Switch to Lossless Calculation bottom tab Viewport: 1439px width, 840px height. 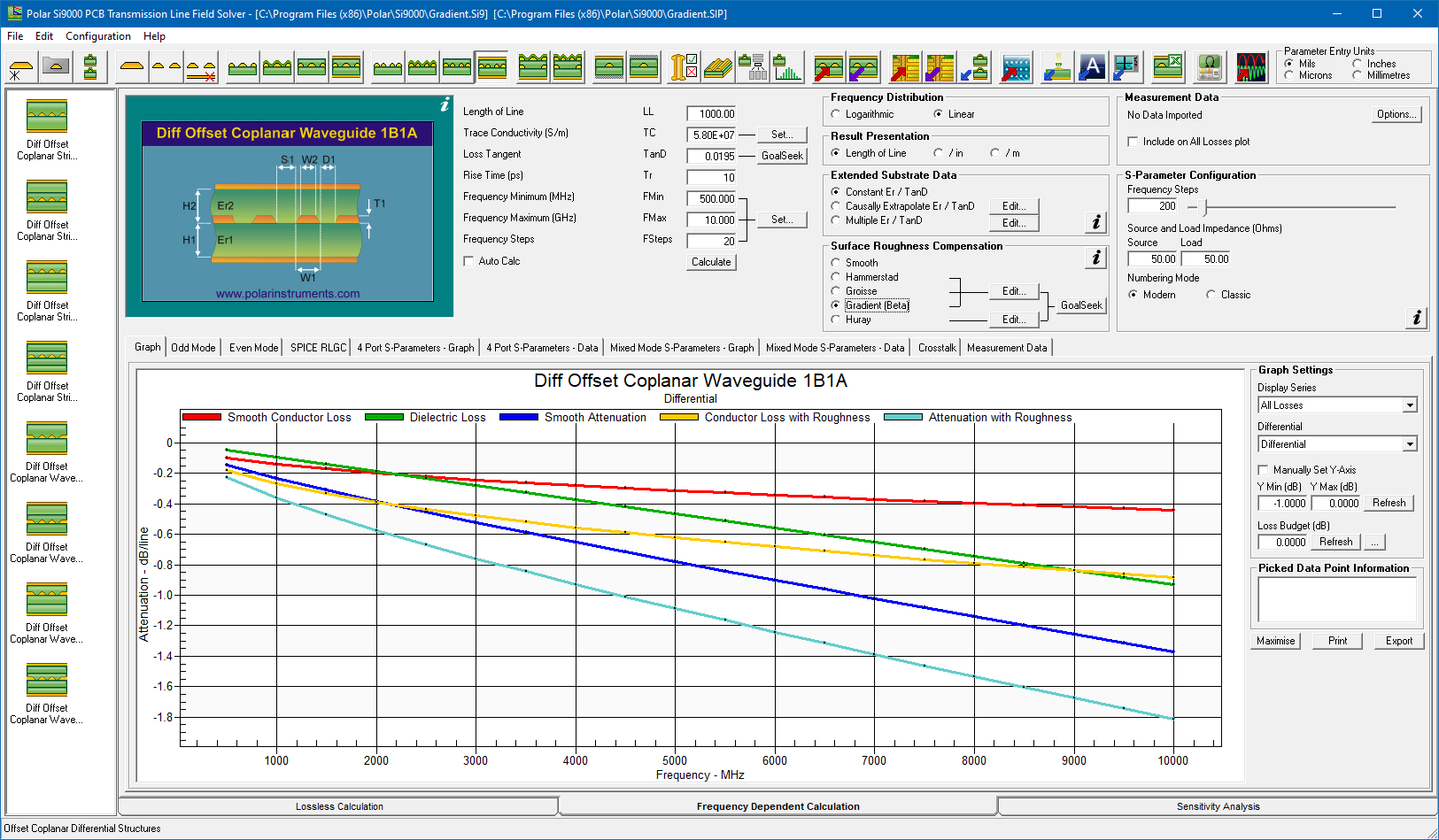pyautogui.click(x=339, y=806)
